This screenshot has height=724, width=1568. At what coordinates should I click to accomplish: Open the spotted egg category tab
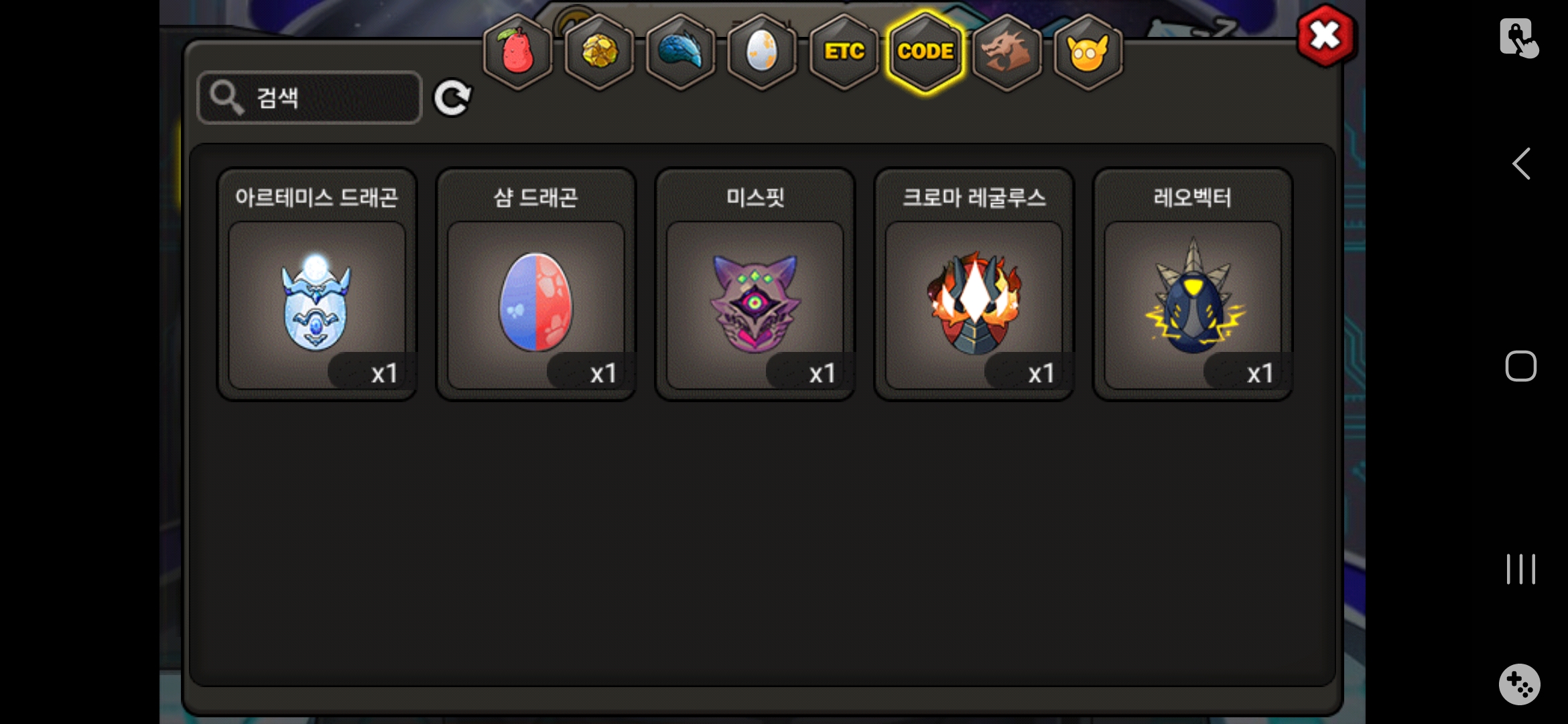[x=762, y=52]
